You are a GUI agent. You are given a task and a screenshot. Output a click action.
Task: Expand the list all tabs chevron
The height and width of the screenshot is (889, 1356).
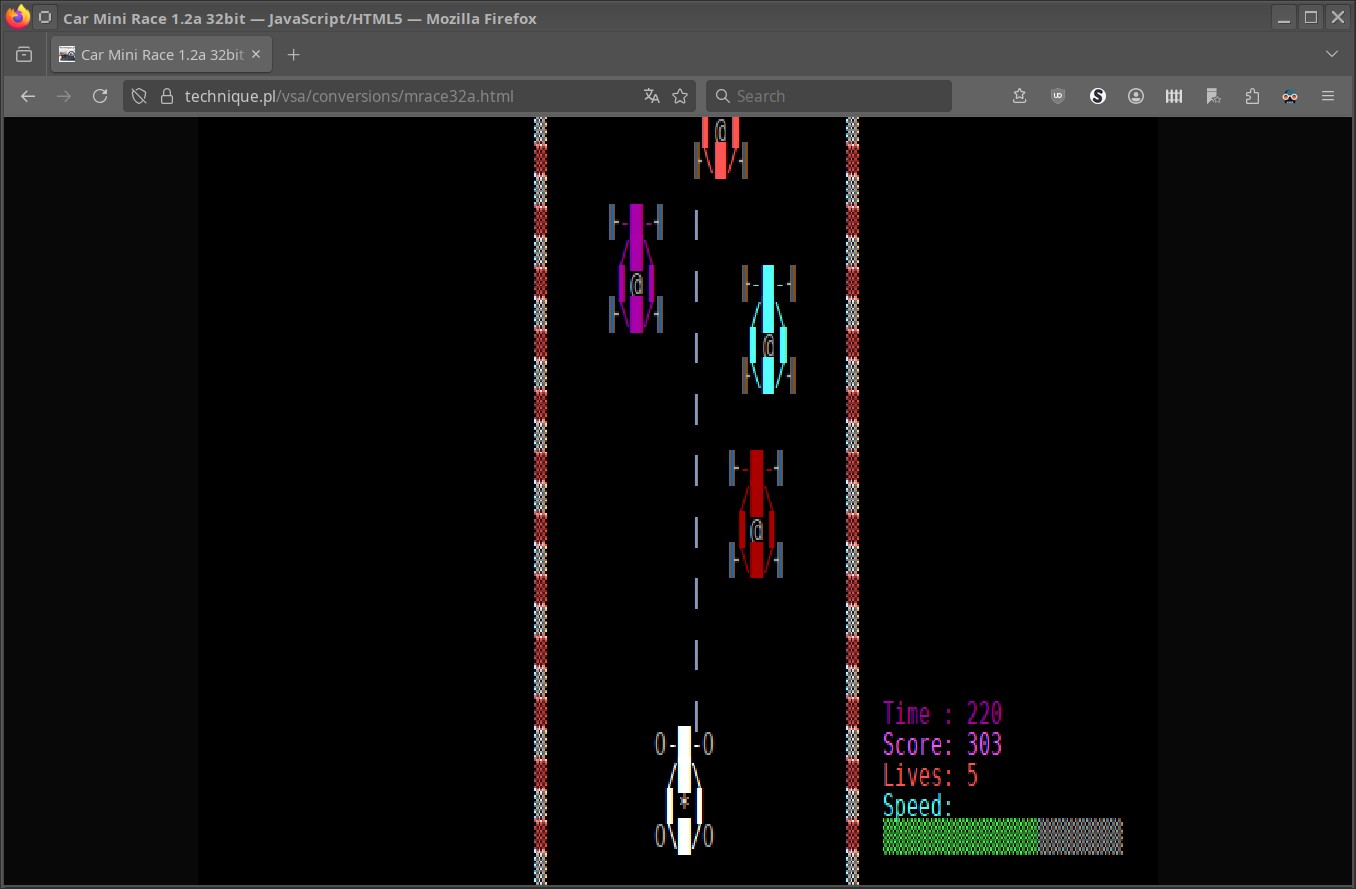click(1332, 54)
